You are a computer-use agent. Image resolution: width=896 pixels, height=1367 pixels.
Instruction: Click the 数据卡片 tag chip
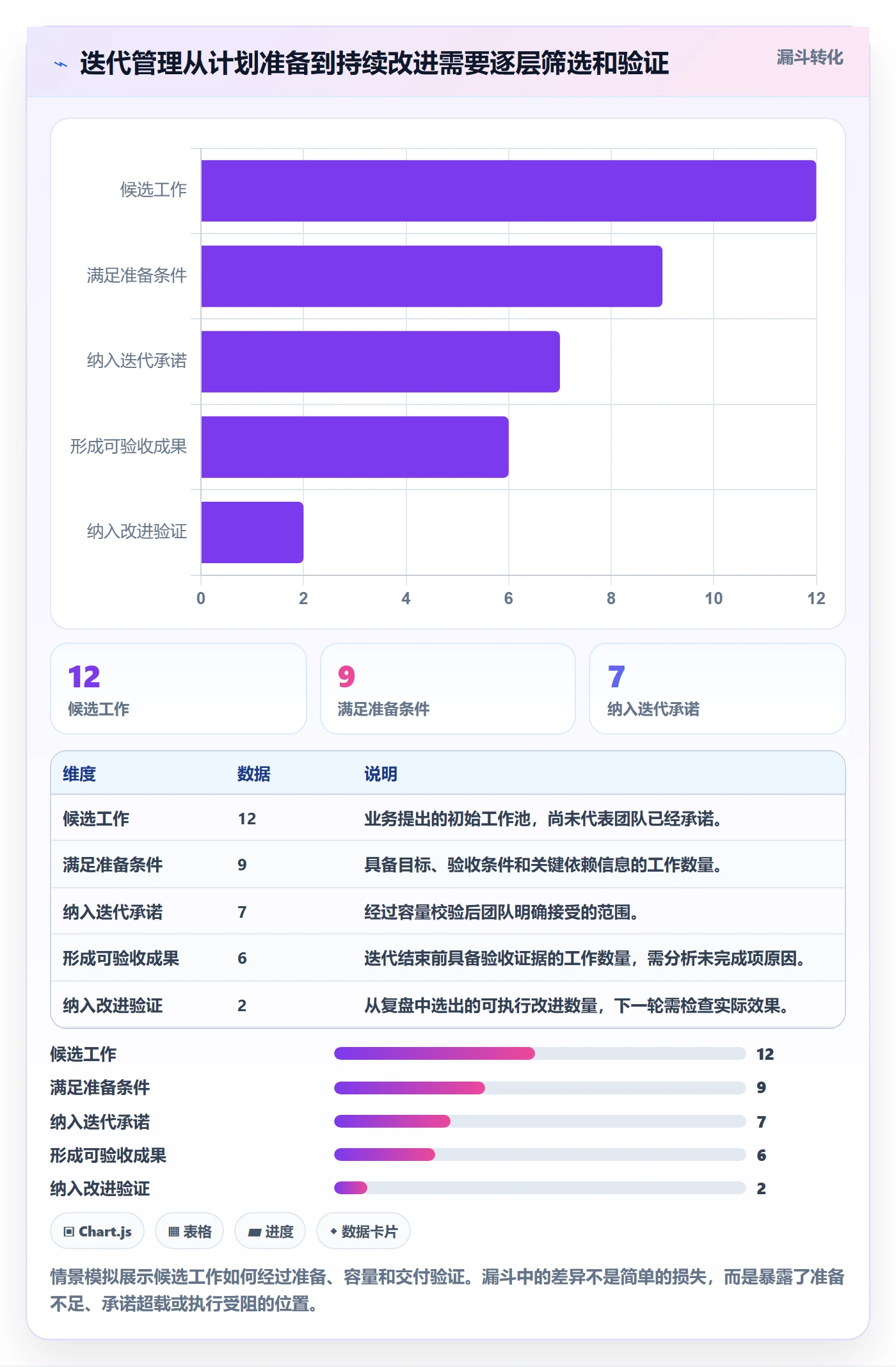point(364,1231)
